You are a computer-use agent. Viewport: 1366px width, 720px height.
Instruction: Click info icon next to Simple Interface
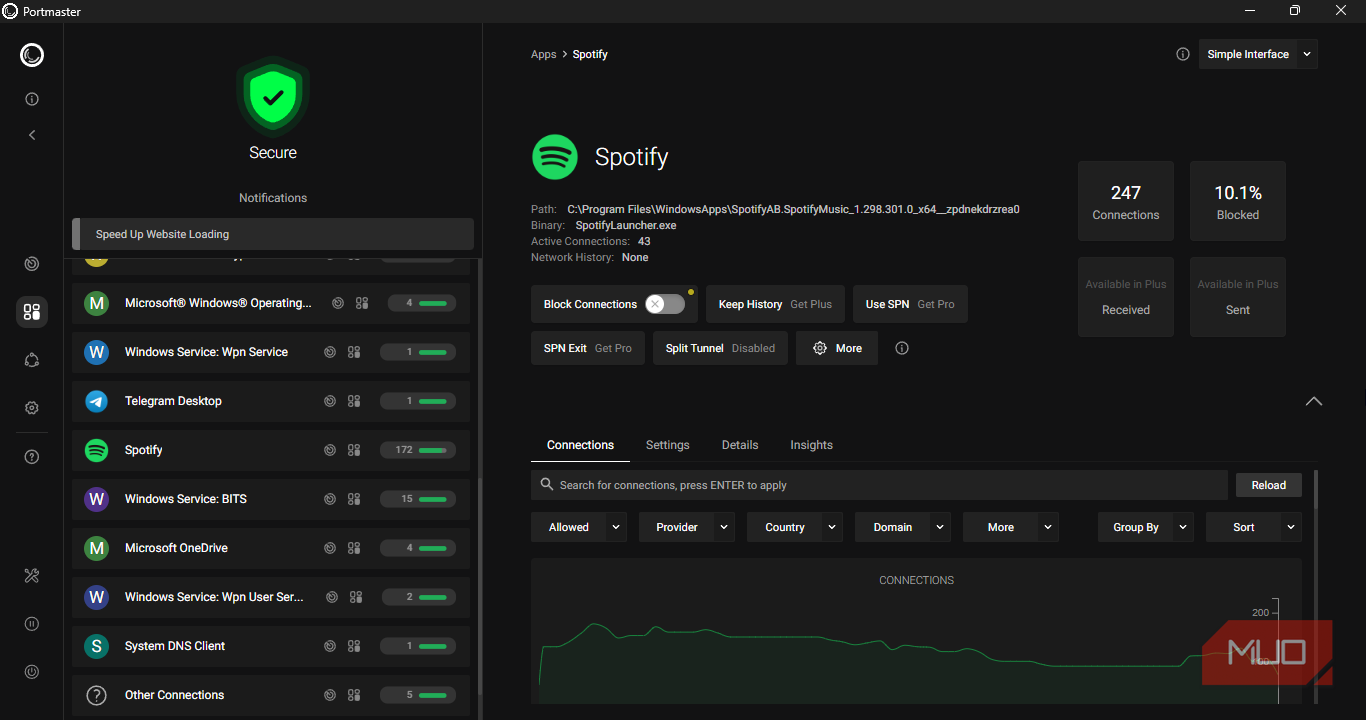click(1183, 54)
